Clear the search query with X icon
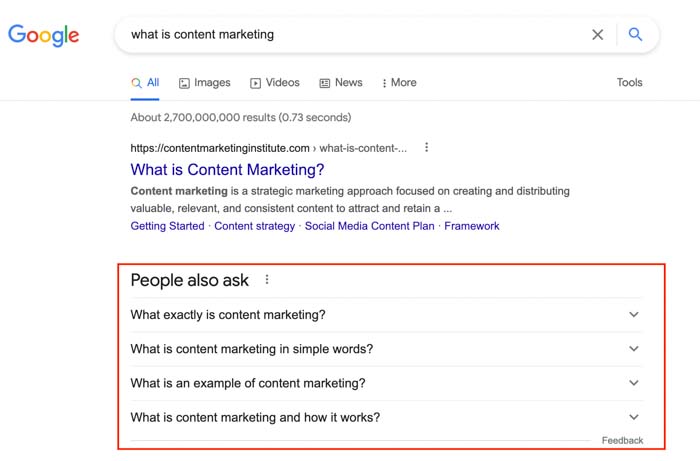Screen dimensions: 700x461 (x=597, y=34)
